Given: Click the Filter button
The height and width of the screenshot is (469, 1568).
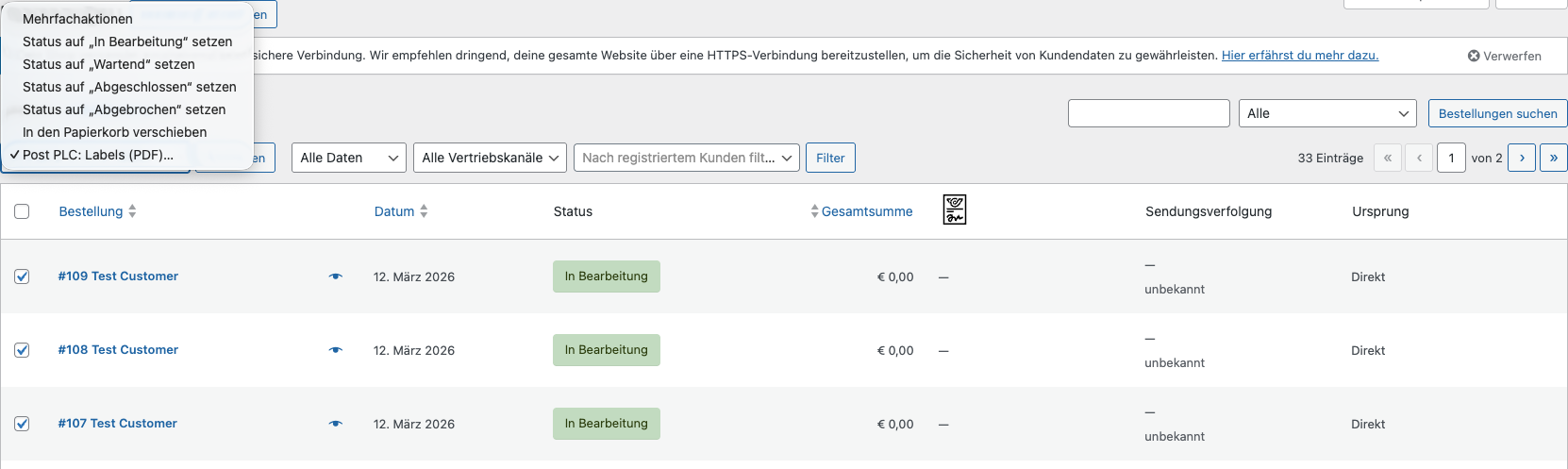Looking at the screenshot, I should click(x=830, y=158).
